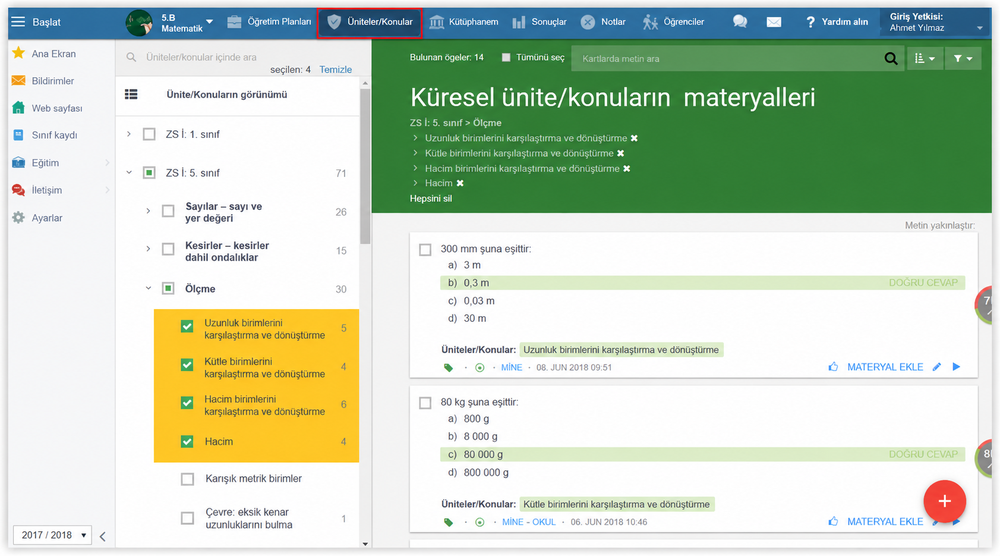The image size is (1000, 556).
Task: Click Hepsini sil to remove all filters
Action: [430, 198]
